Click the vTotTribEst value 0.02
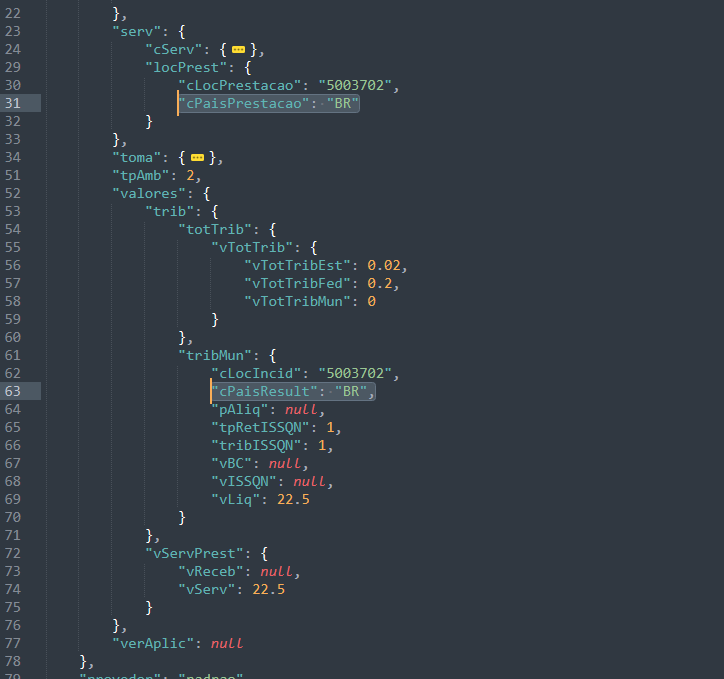 click(x=387, y=265)
